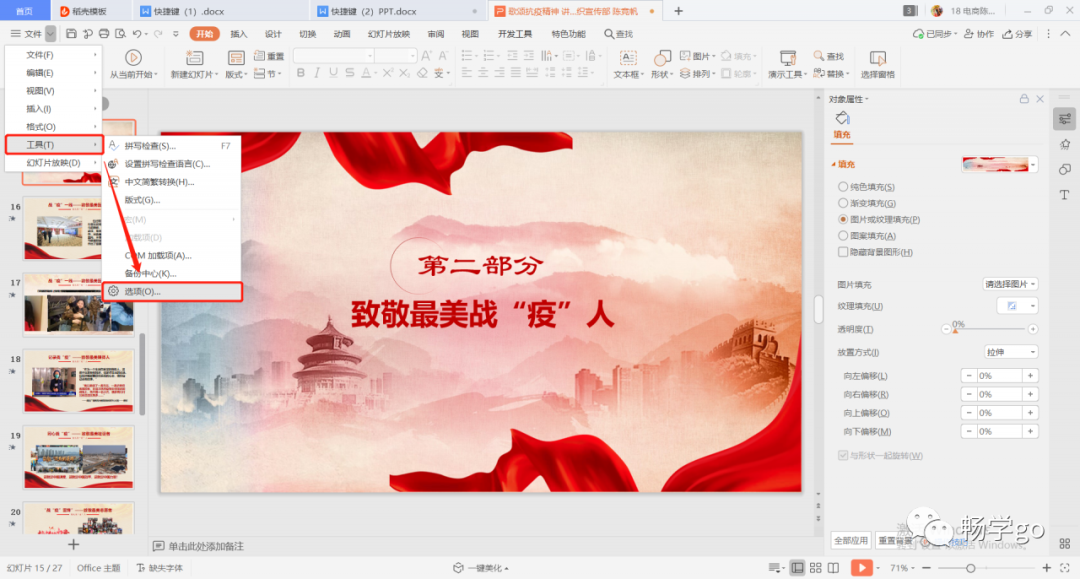
Task: Switch to the 插入 ribbon tab
Action: [x=238, y=34]
